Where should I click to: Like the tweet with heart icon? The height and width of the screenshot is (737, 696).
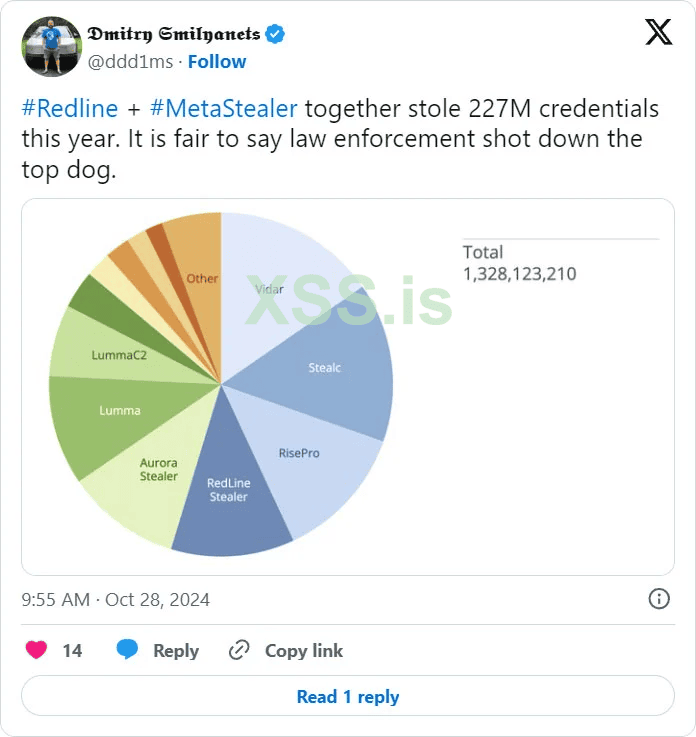pos(36,650)
